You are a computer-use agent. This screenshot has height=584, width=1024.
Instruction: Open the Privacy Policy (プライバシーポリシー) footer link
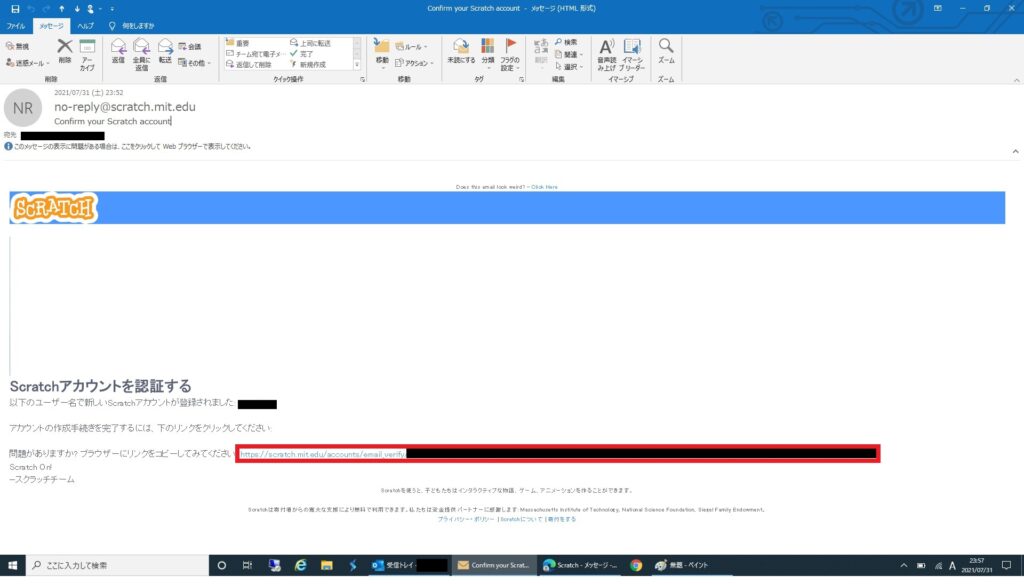tap(466, 519)
